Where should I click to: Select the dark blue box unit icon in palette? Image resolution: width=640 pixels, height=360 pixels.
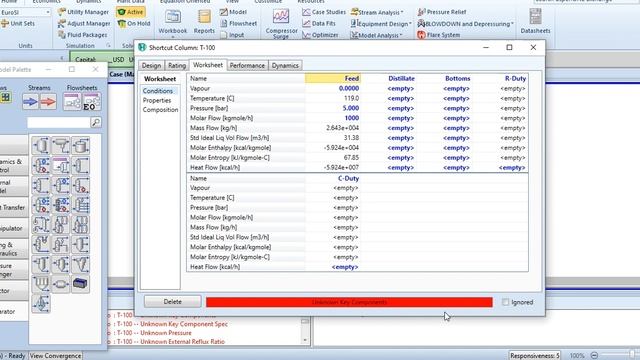tap(80, 284)
